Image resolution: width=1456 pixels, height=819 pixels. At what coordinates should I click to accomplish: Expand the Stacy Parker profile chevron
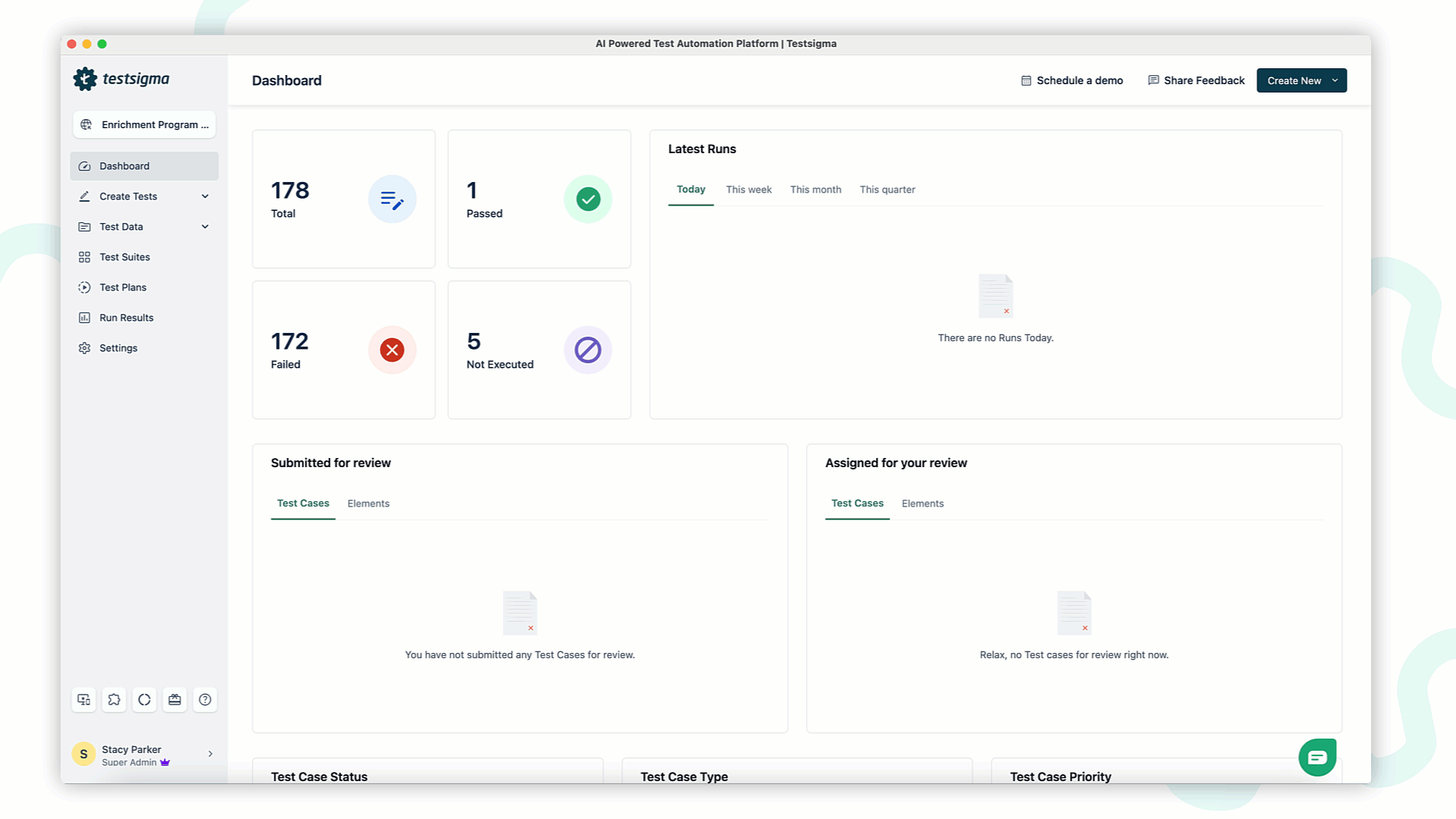[210, 754]
